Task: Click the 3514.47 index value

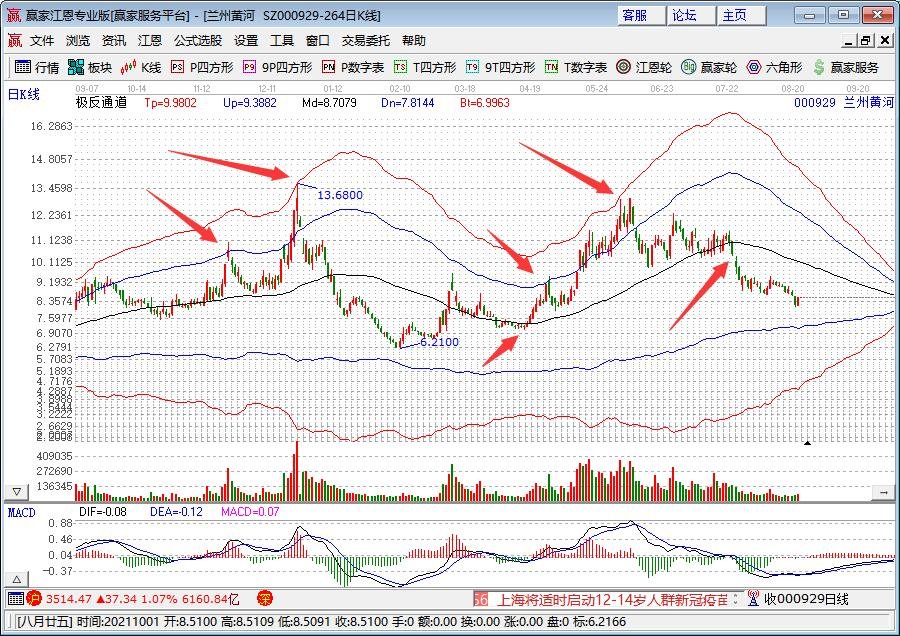Action: point(68,599)
